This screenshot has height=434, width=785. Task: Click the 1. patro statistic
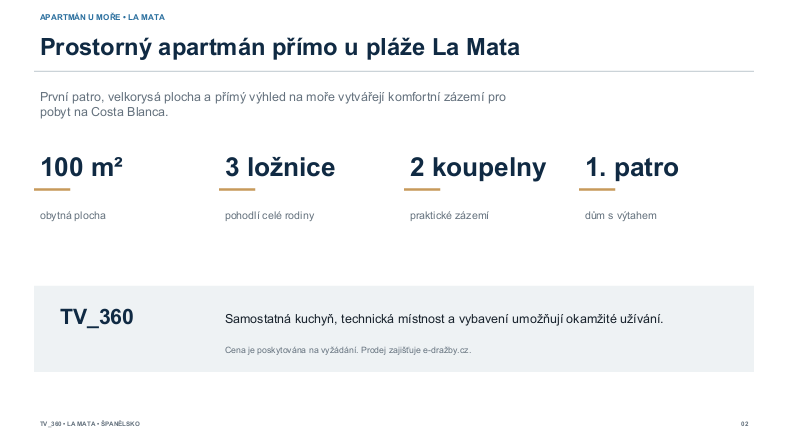click(x=632, y=168)
